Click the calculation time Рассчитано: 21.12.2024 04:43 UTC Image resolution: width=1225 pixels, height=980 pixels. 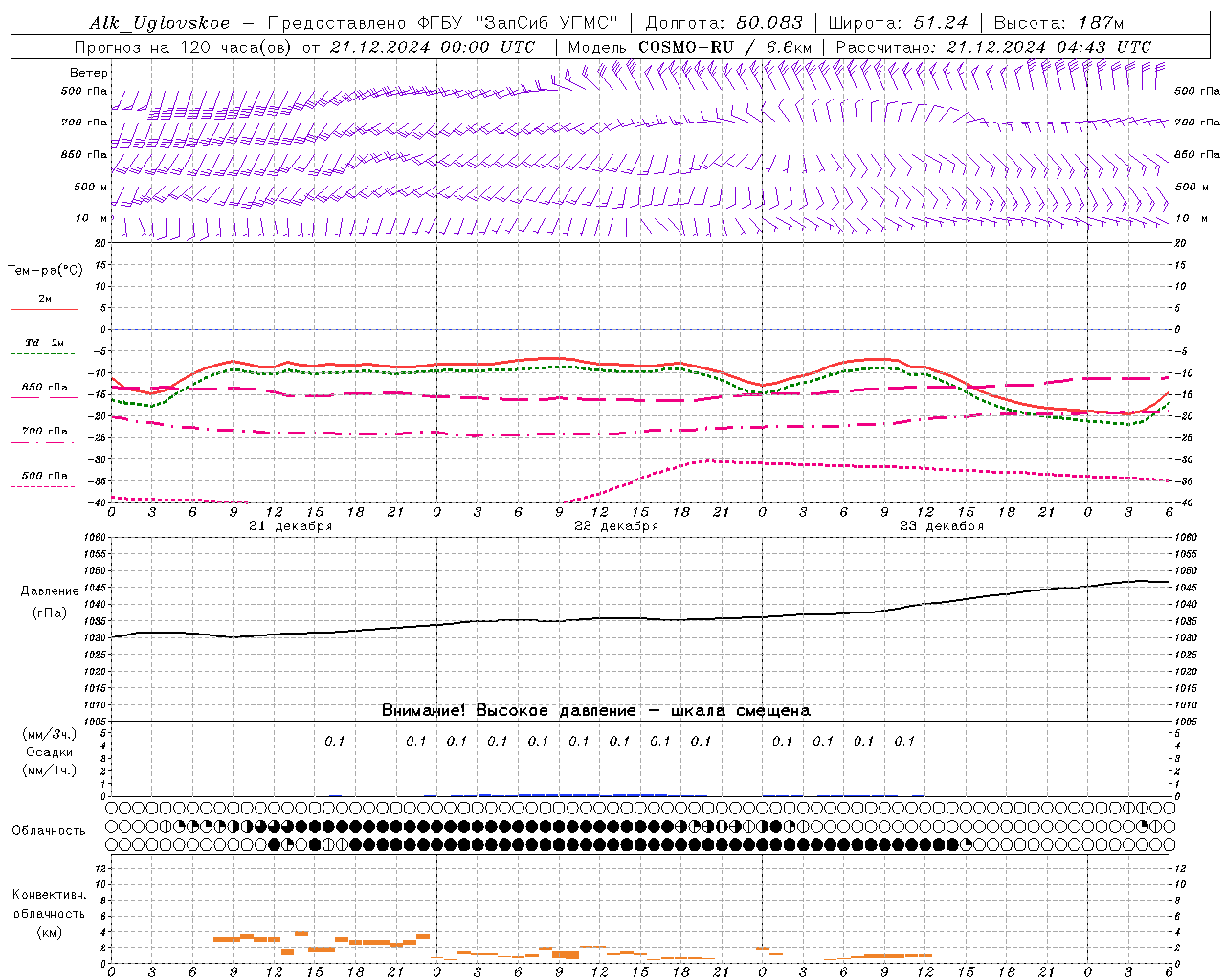pos(993,47)
